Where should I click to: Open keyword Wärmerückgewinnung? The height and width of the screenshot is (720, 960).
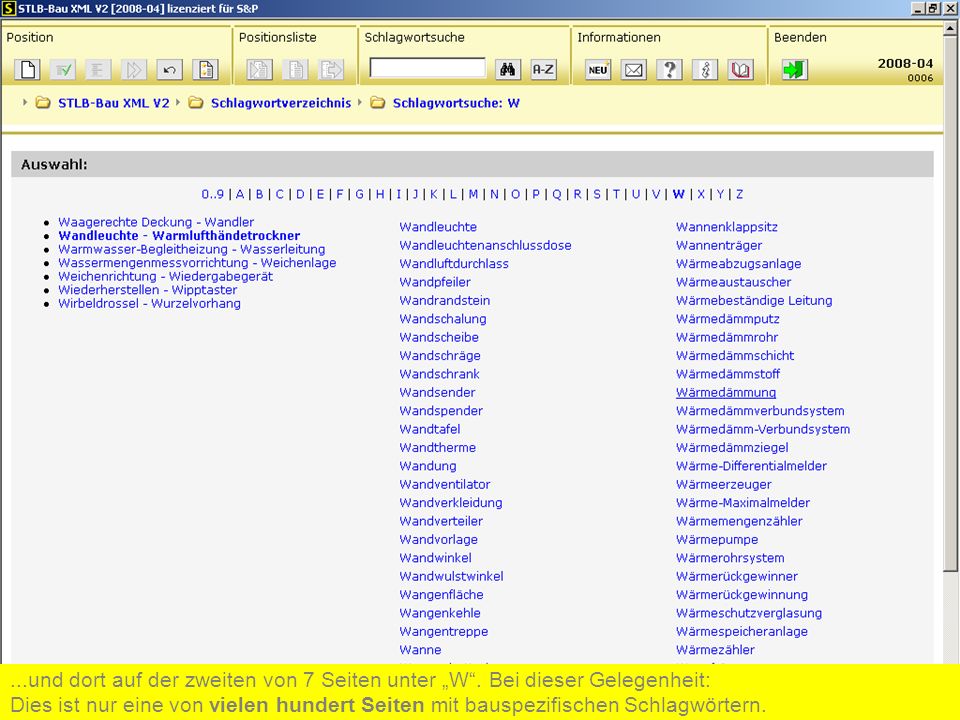coord(742,594)
